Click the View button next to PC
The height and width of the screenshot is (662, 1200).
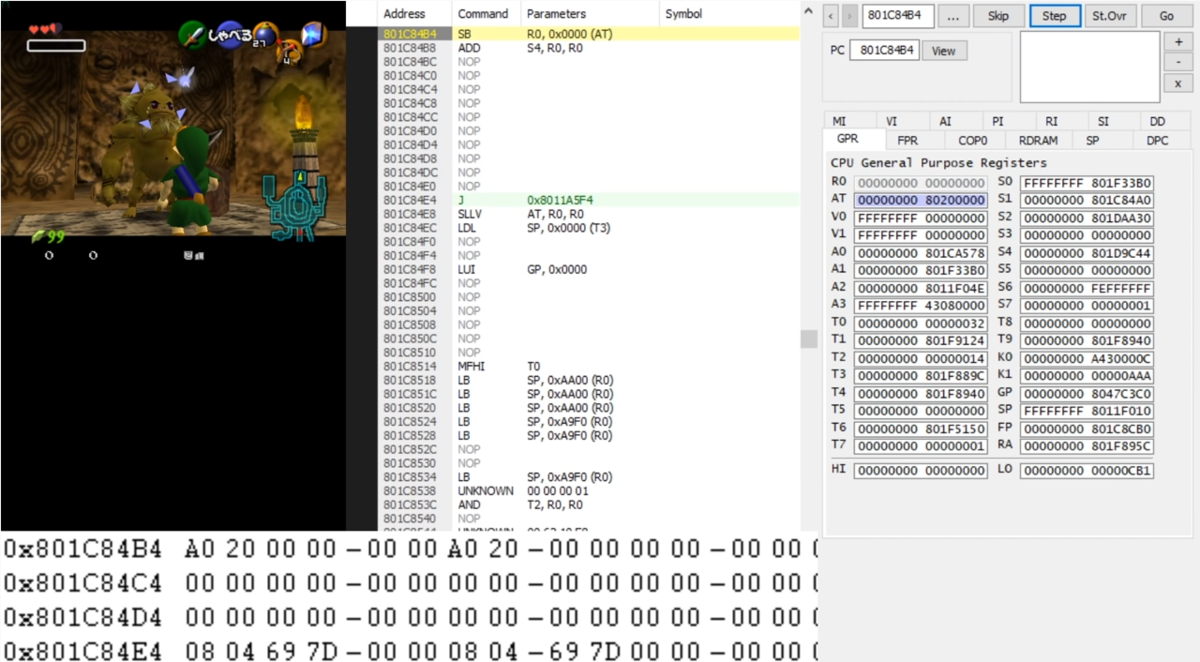[944, 50]
